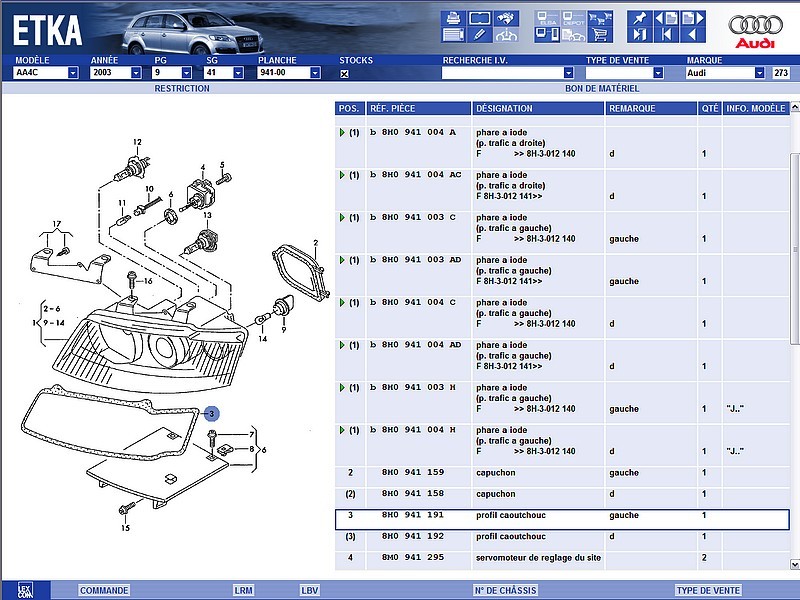Expand the row 8H0 941 003 AD
This screenshot has height=600, width=800.
pos(342,260)
